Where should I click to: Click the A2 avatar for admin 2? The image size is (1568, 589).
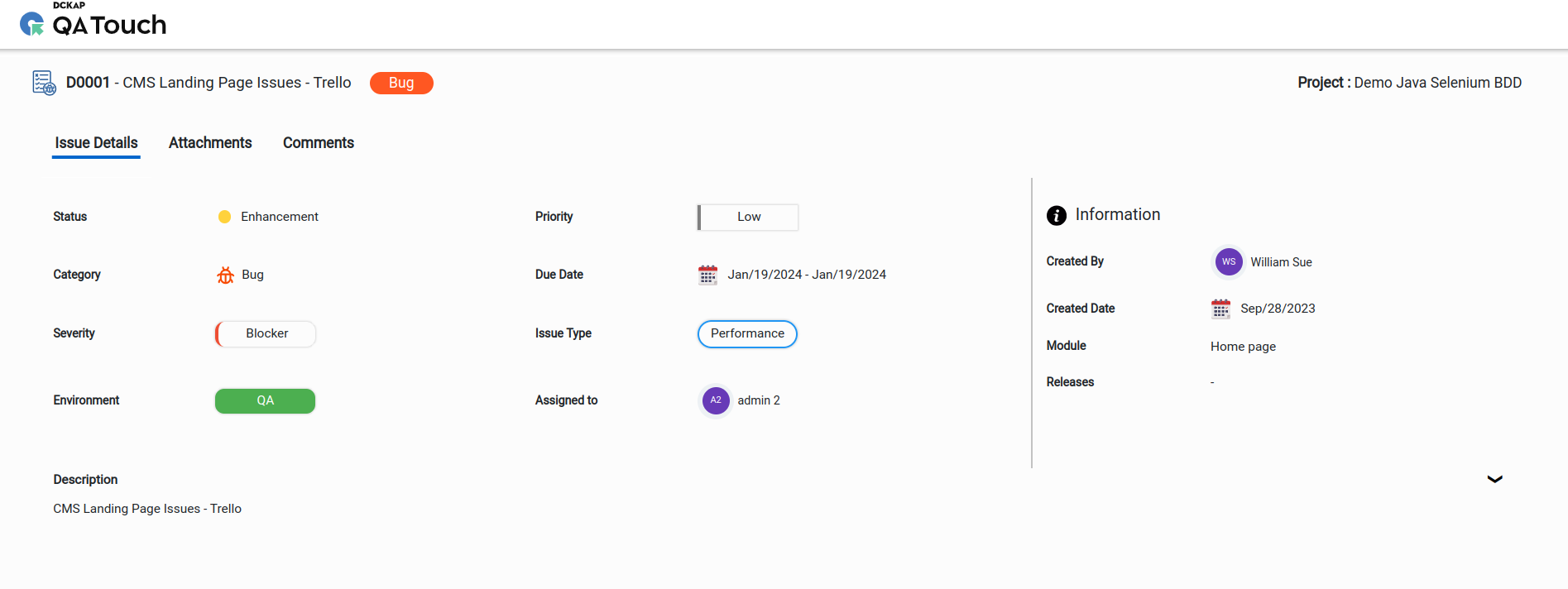[716, 400]
